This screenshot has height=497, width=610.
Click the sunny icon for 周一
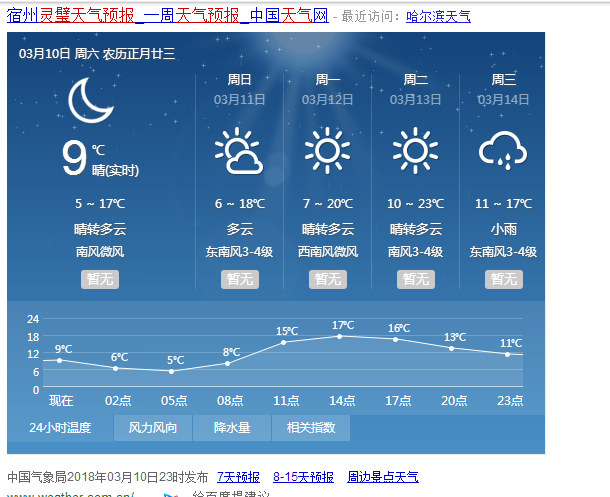[327, 150]
